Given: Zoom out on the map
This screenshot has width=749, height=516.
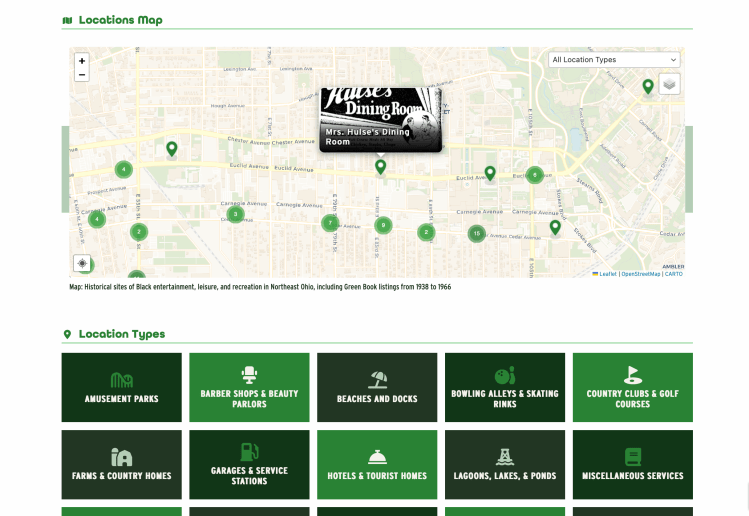Looking at the screenshot, I should click(x=82, y=75).
